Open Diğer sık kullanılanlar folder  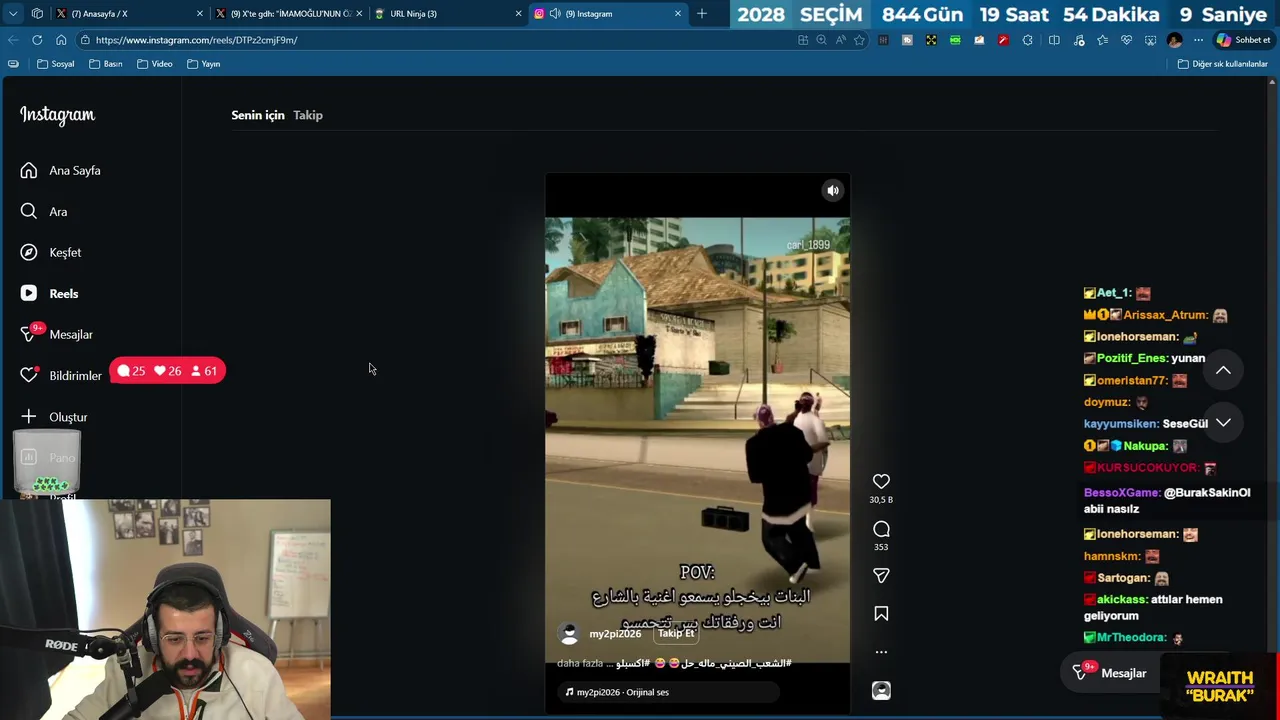tap(1223, 64)
